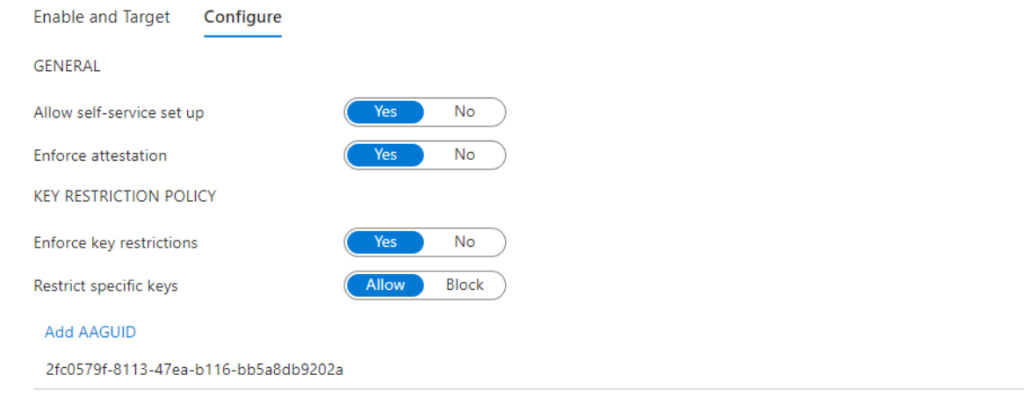Choose Yes for Enforce key restrictions
The height and width of the screenshot is (411, 1024).
pyautogui.click(x=385, y=242)
